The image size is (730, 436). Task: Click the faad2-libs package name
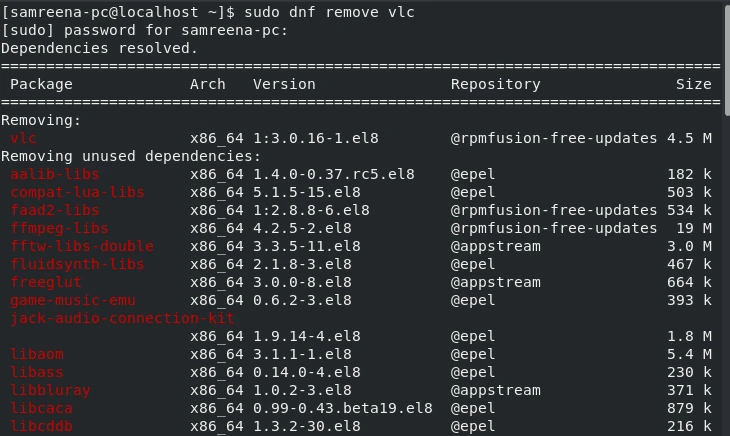tap(55, 210)
